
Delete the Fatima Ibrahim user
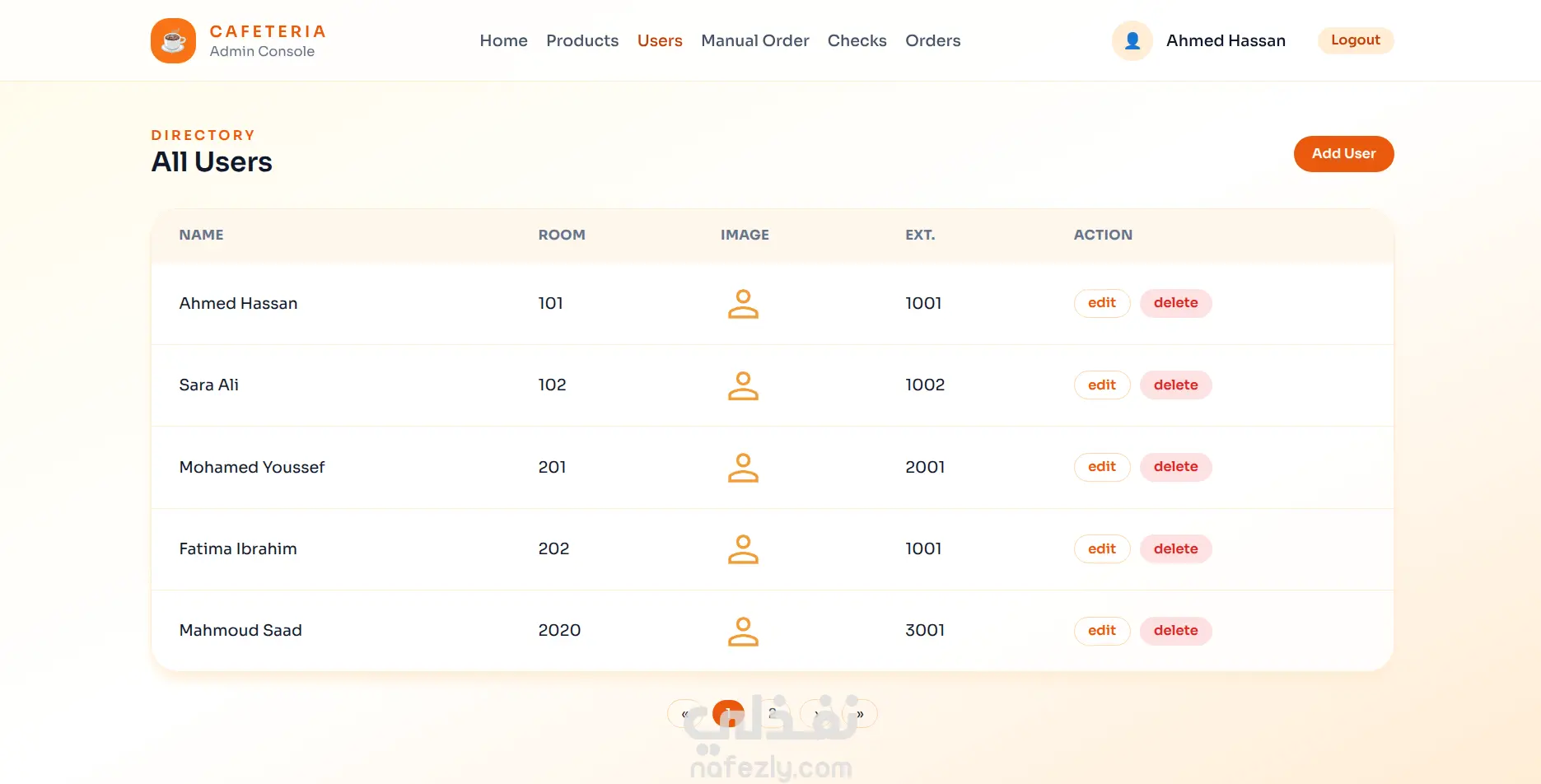click(1176, 548)
